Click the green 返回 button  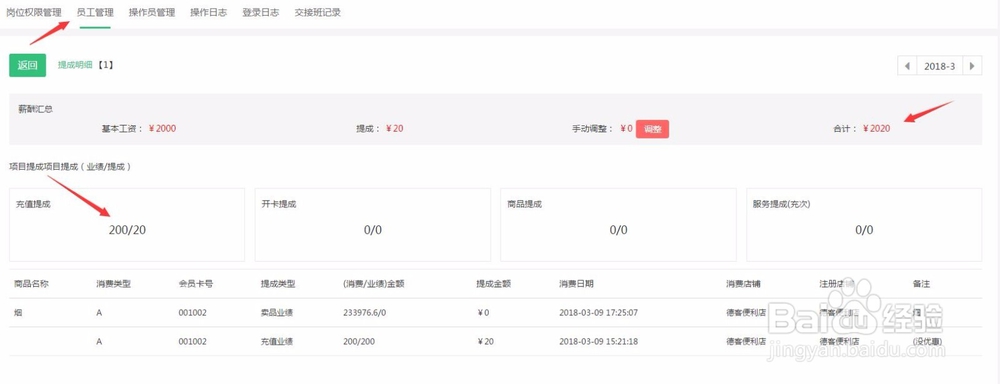[x=27, y=65]
